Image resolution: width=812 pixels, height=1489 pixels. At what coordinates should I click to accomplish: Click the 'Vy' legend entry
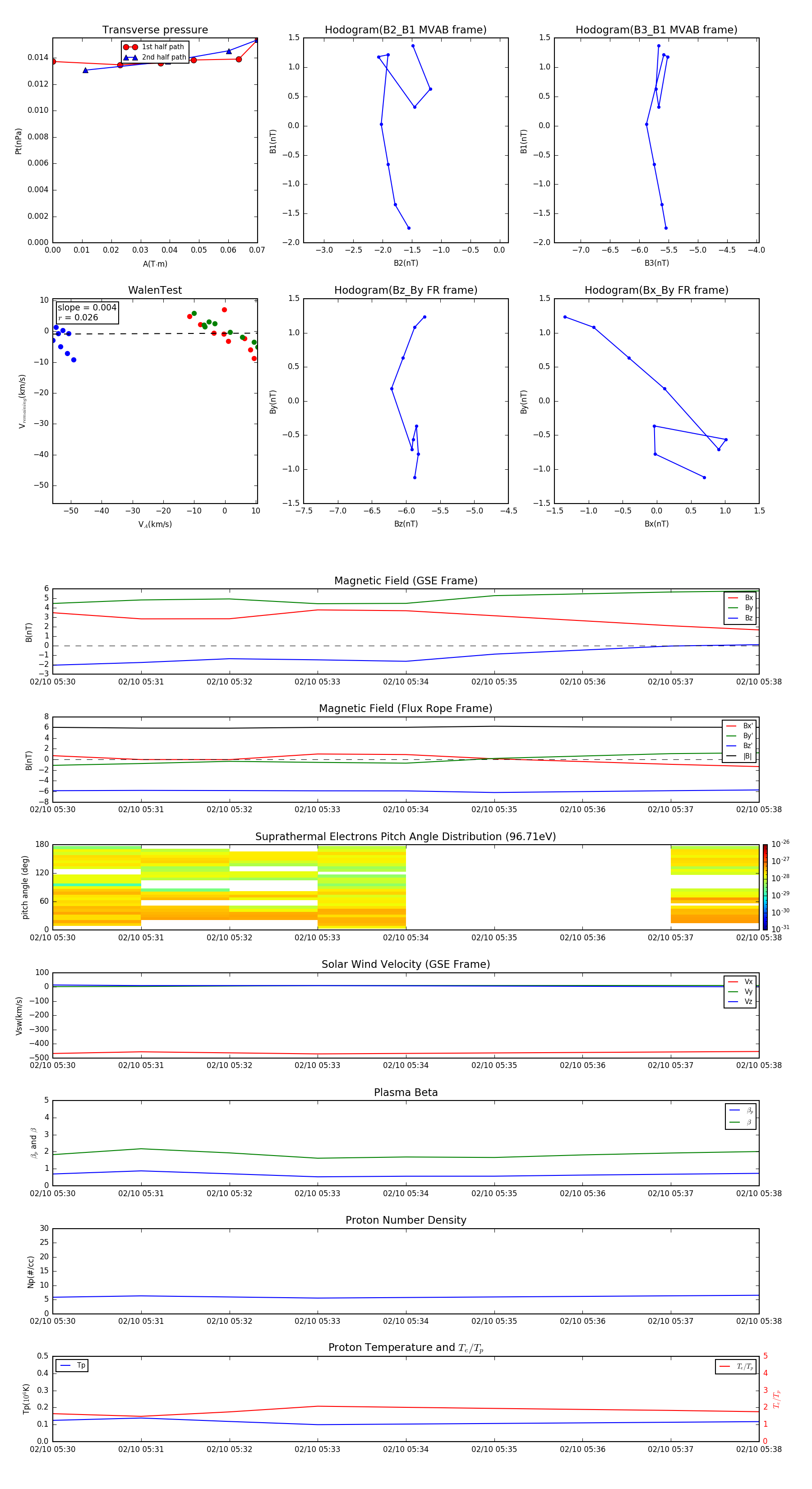pos(740,992)
